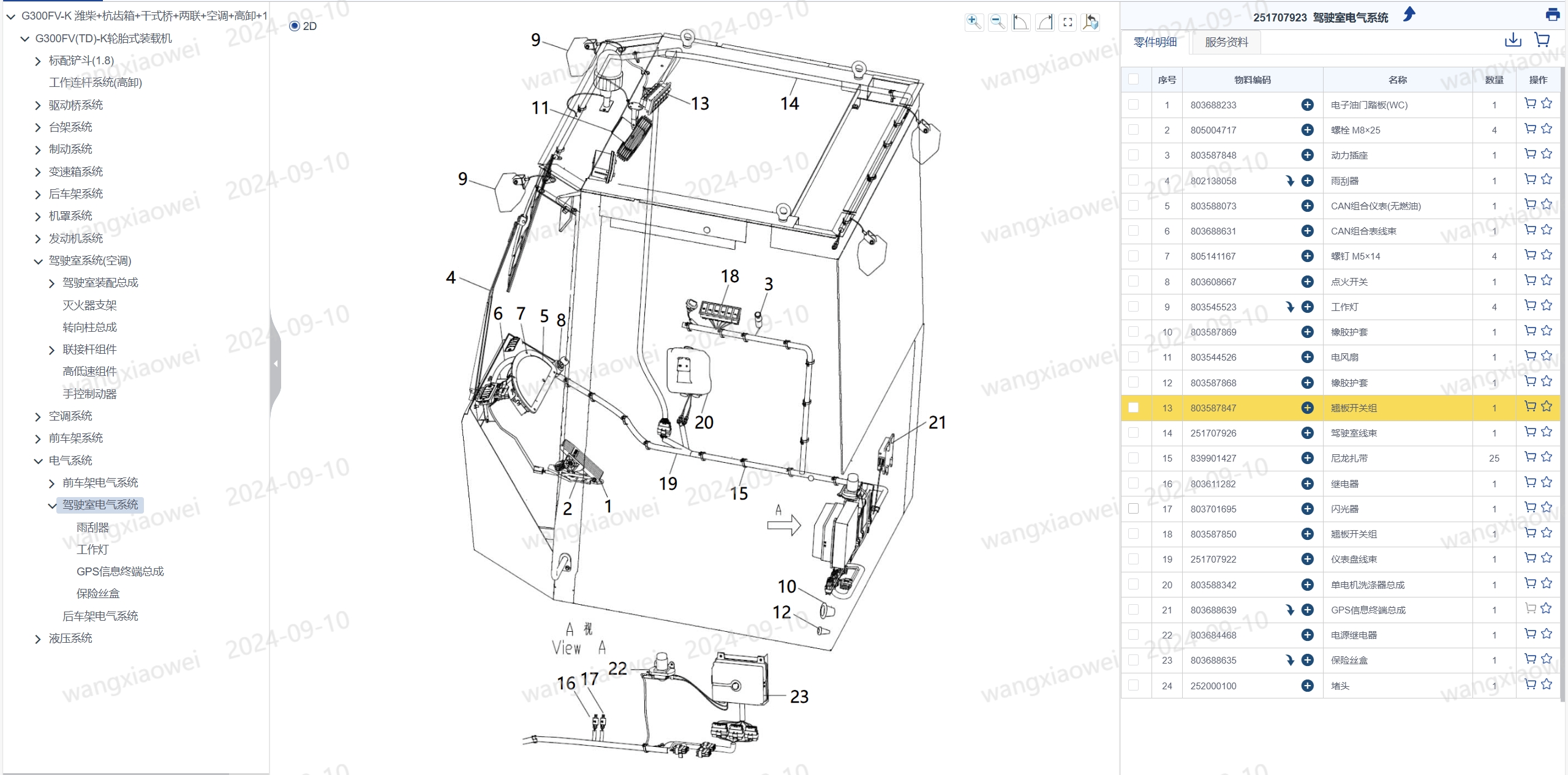Add part 803688233 with its plus icon

coord(1307,105)
